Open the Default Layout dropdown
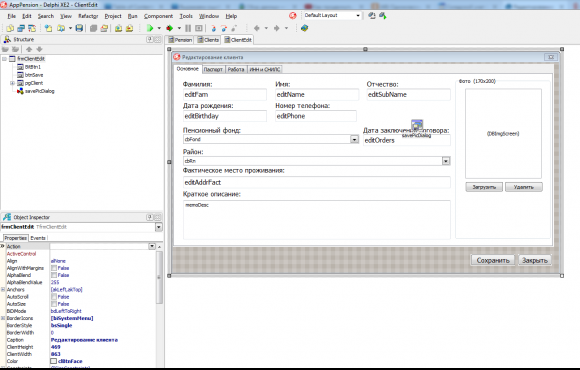The image size is (580, 370). click(x=332, y=16)
